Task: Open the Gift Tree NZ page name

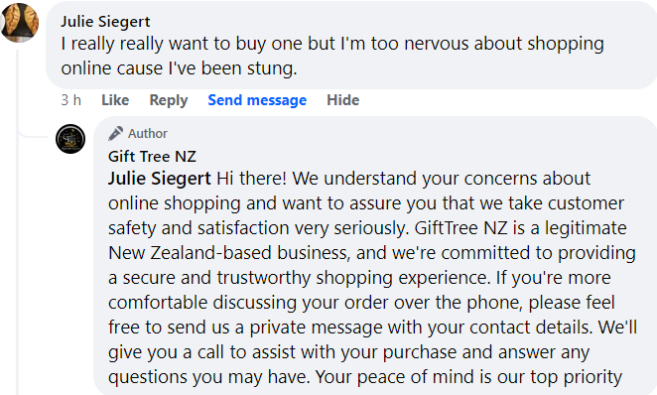Action: [152, 157]
